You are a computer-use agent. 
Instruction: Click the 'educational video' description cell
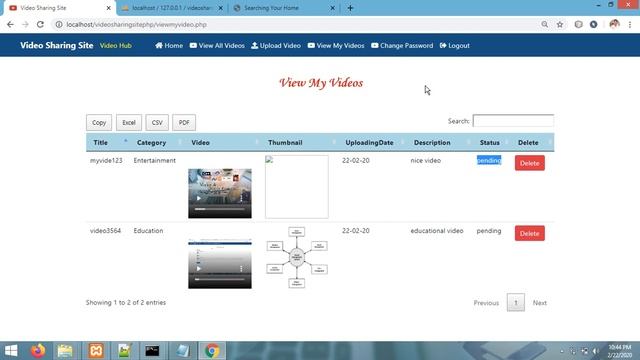point(437,231)
